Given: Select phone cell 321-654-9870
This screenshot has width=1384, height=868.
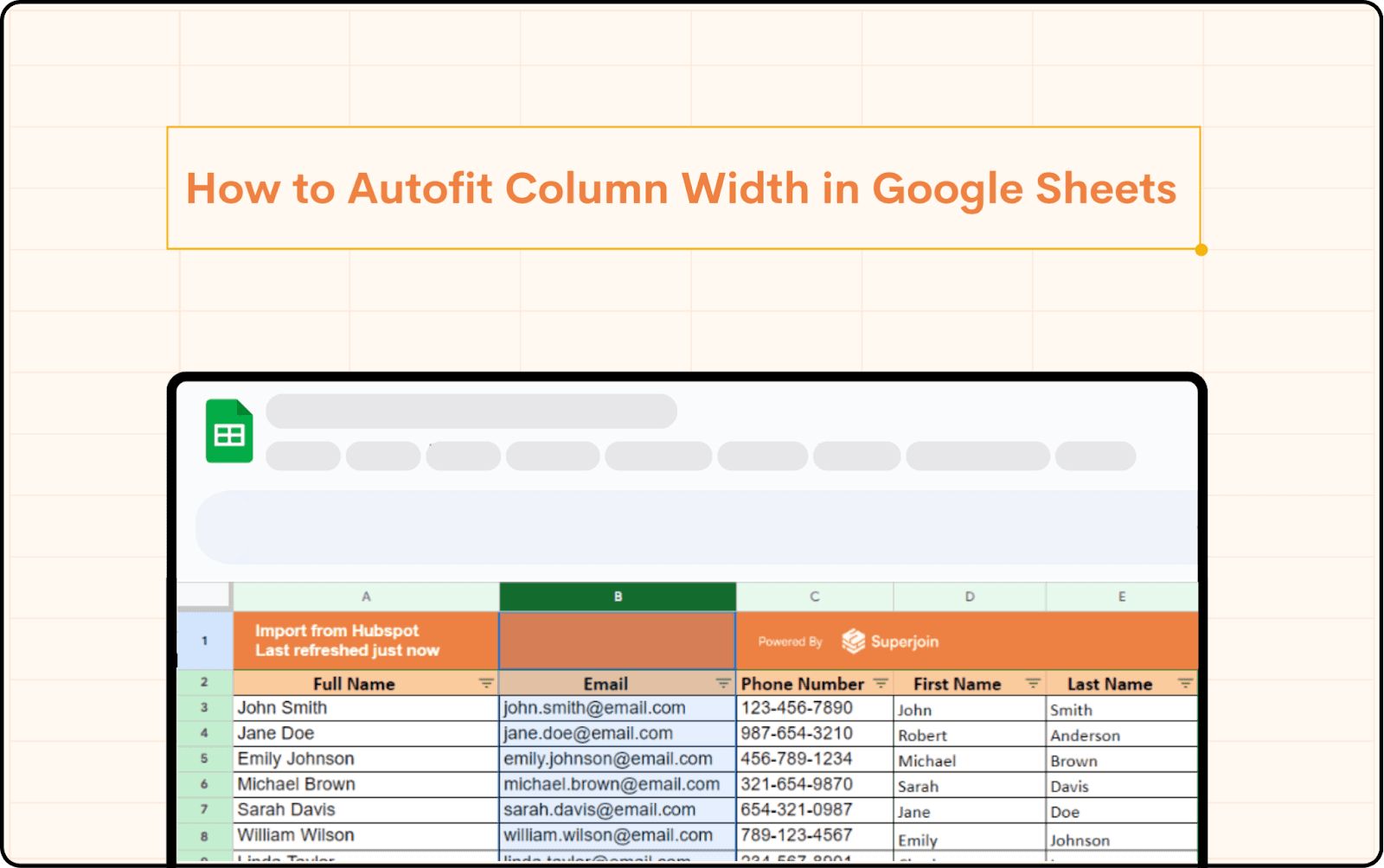Looking at the screenshot, I should (815, 784).
